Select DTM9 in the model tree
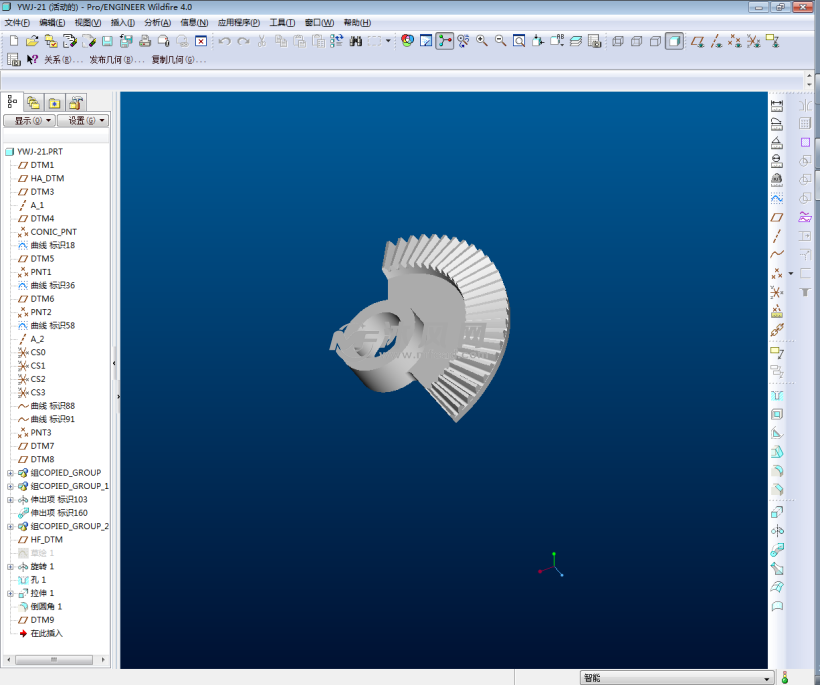820x685 pixels. click(x=42, y=620)
